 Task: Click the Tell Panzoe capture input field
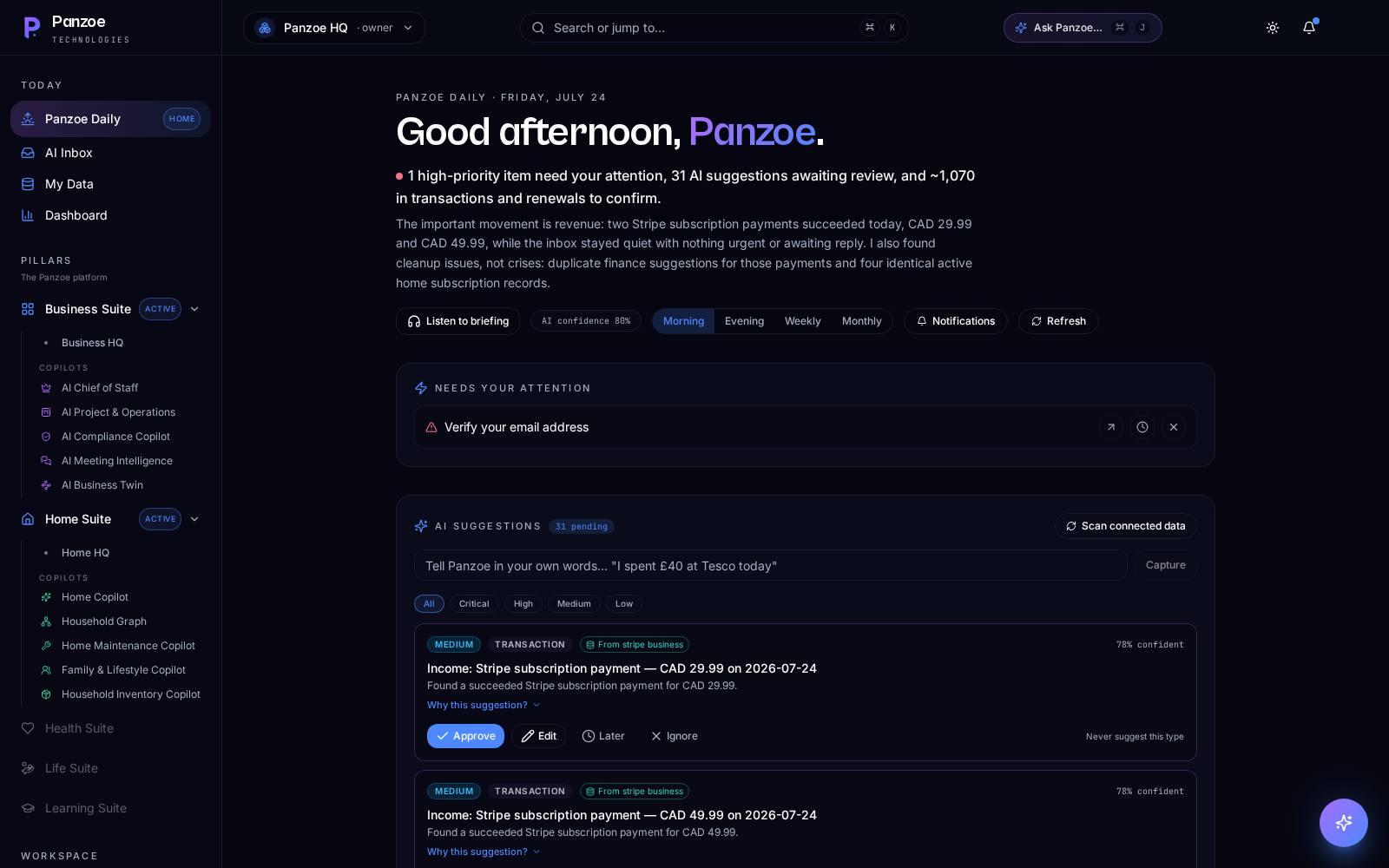(771, 566)
